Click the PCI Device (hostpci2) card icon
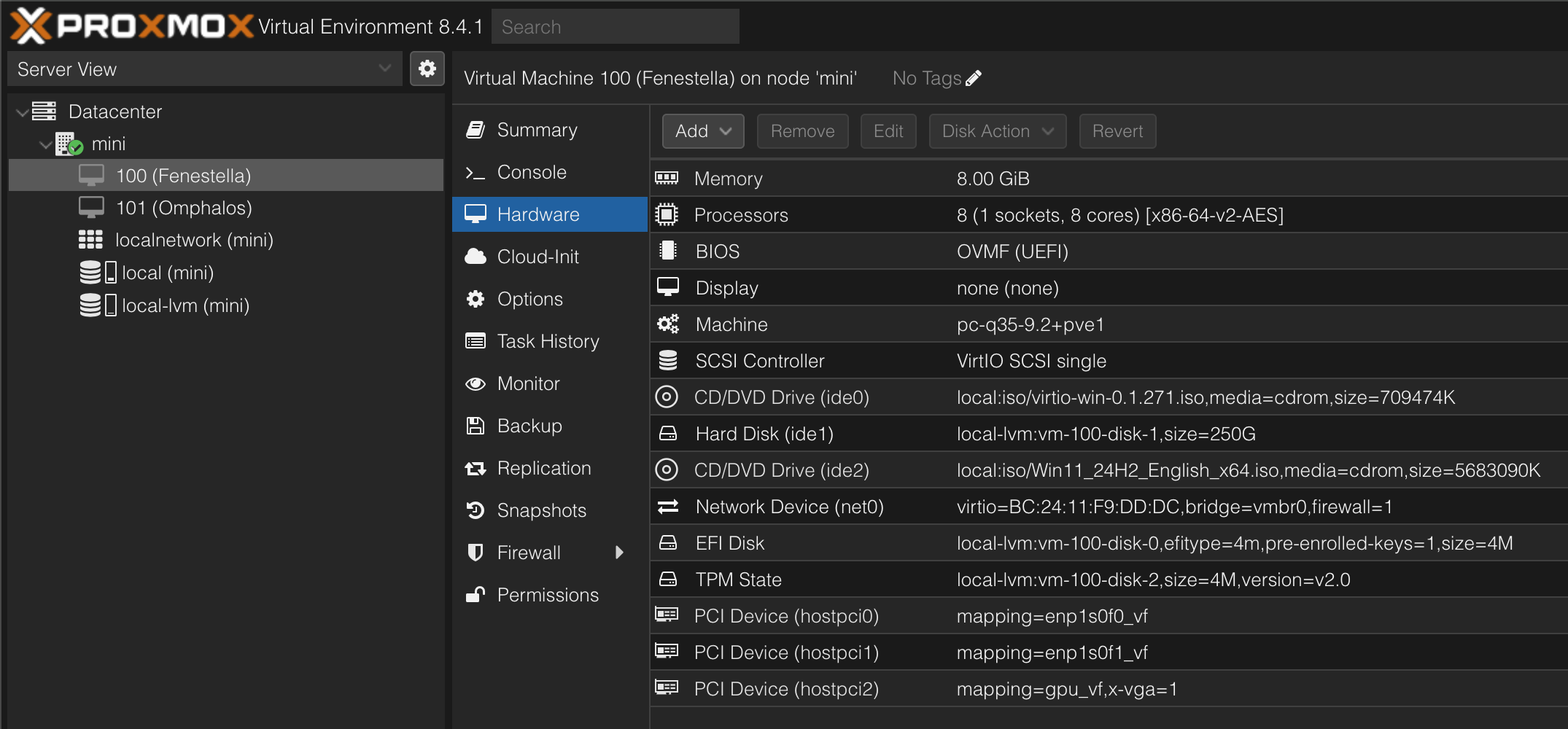The image size is (1568, 729). (667, 687)
